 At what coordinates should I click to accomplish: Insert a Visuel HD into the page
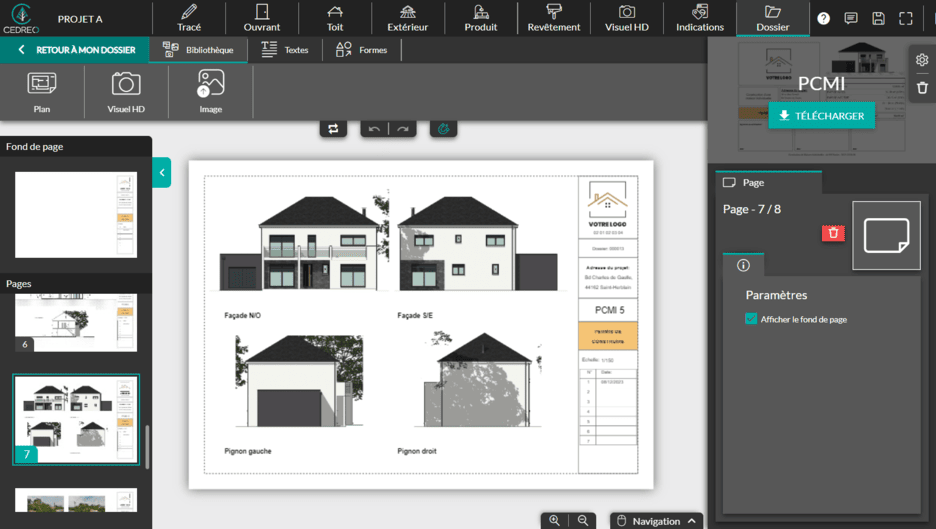(126, 92)
